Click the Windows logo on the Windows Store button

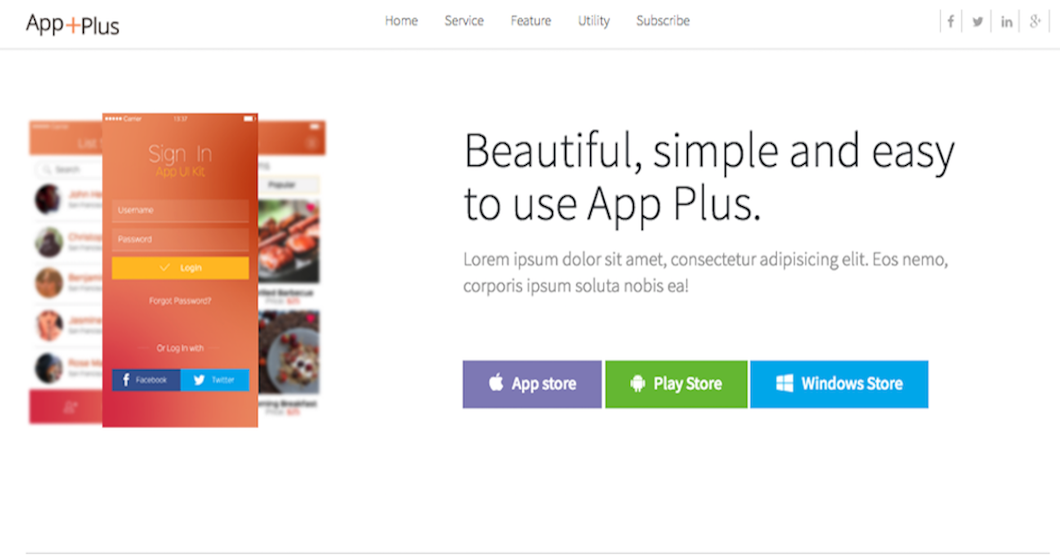785,384
